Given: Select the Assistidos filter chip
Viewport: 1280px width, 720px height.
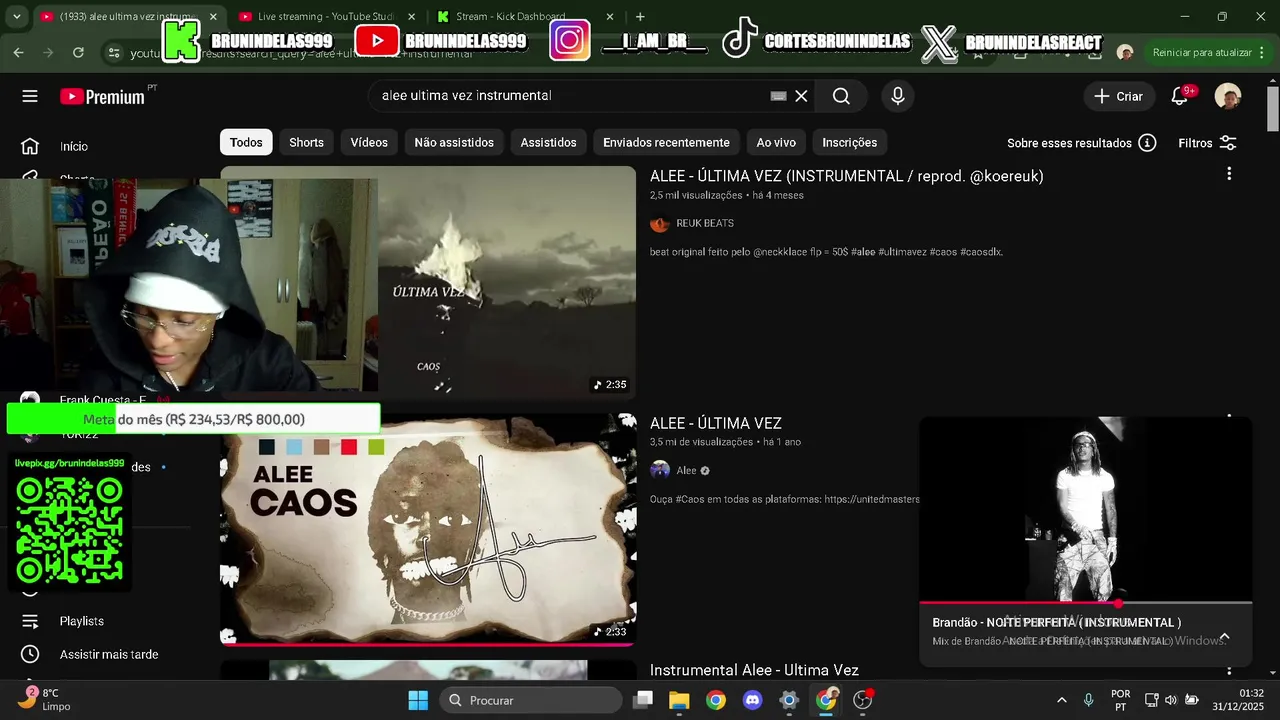Looking at the screenshot, I should (x=548, y=142).
